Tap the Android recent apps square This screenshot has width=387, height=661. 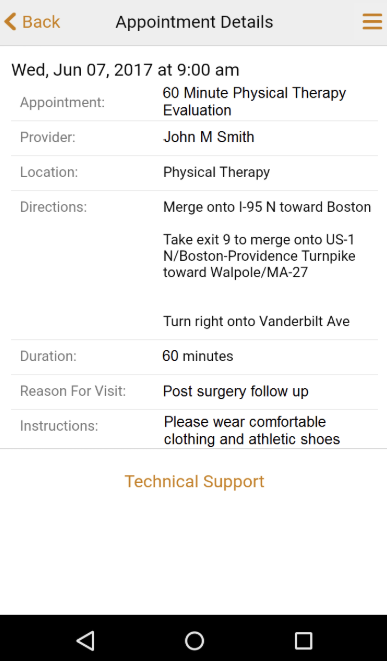click(303, 641)
